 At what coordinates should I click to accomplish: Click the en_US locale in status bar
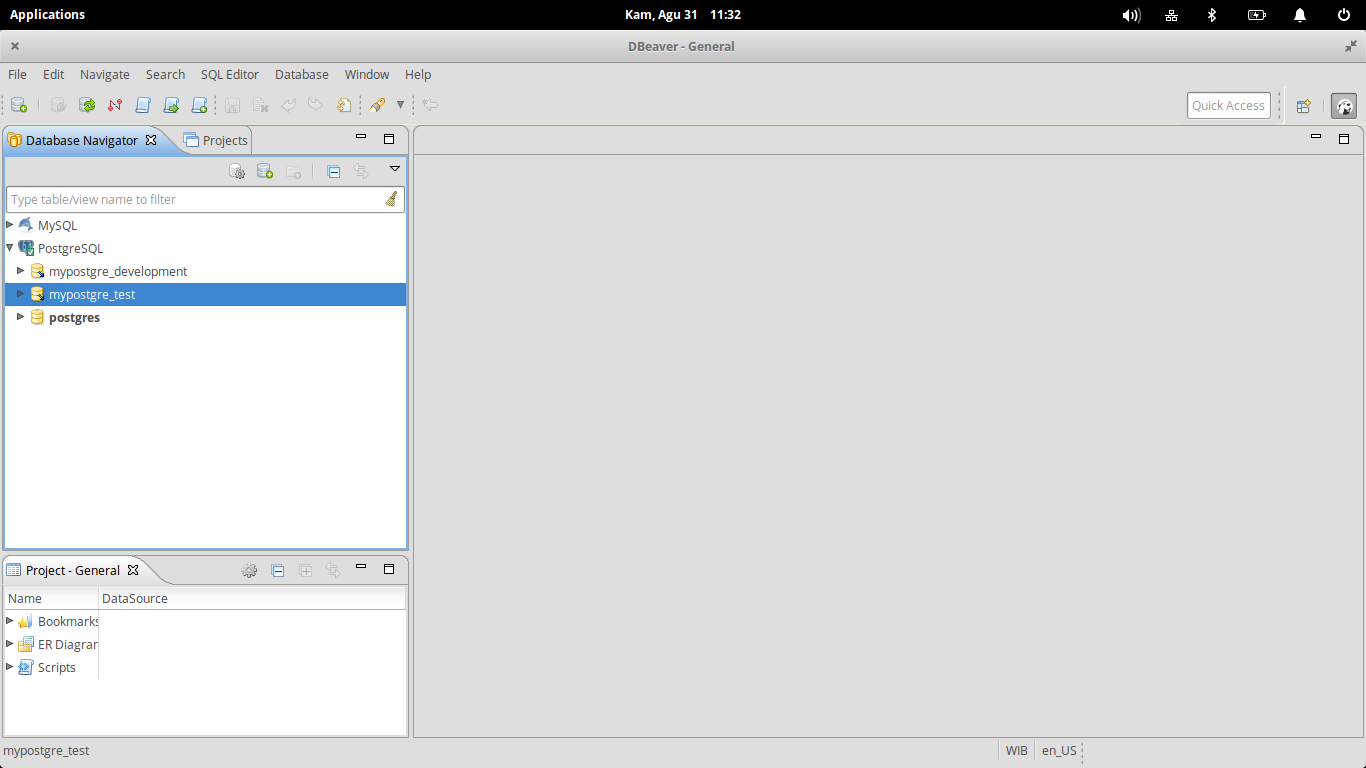pyautogui.click(x=1059, y=750)
